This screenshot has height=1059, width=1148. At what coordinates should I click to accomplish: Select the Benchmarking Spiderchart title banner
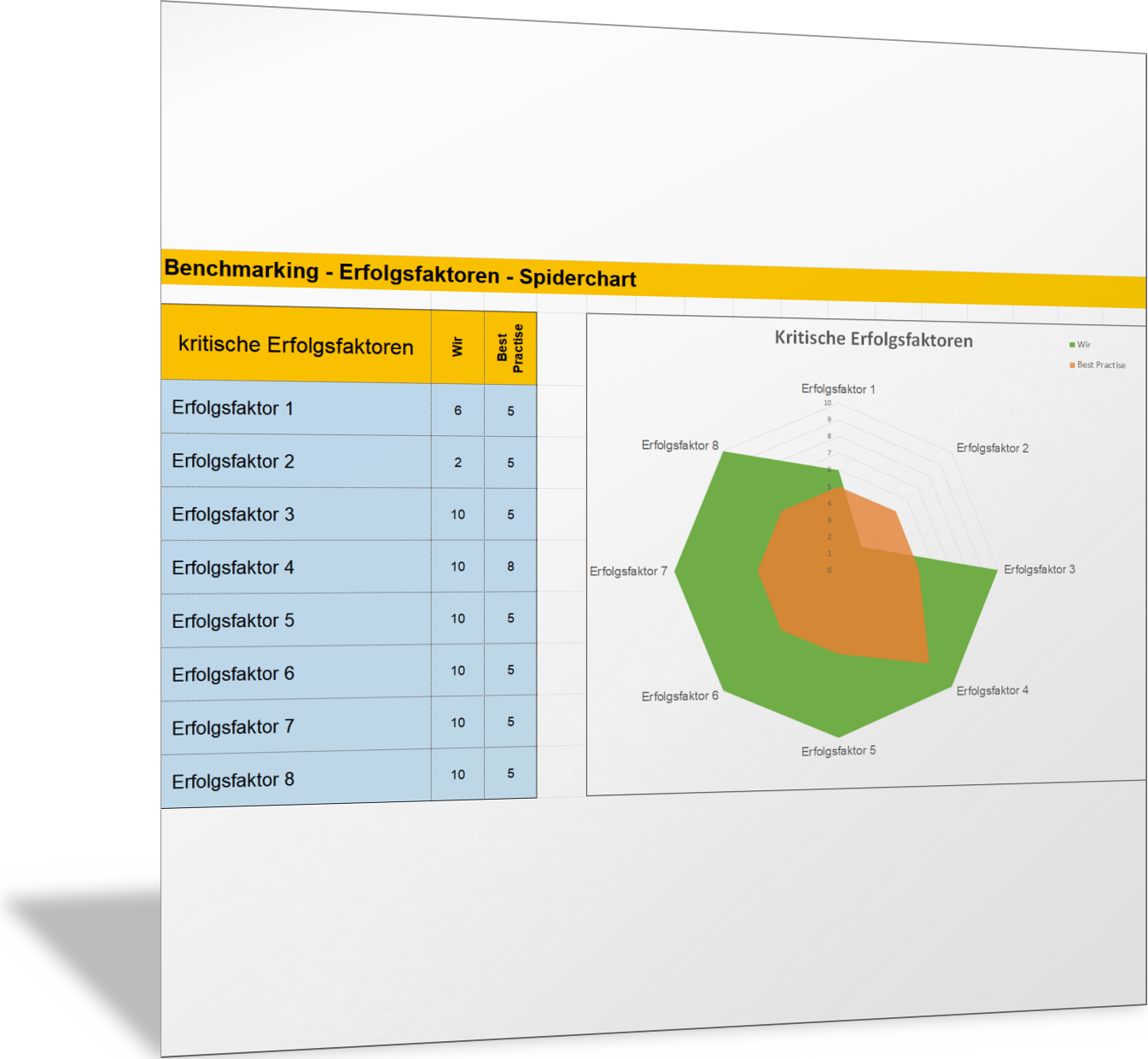pyautogui.click(x=400, y=274)
